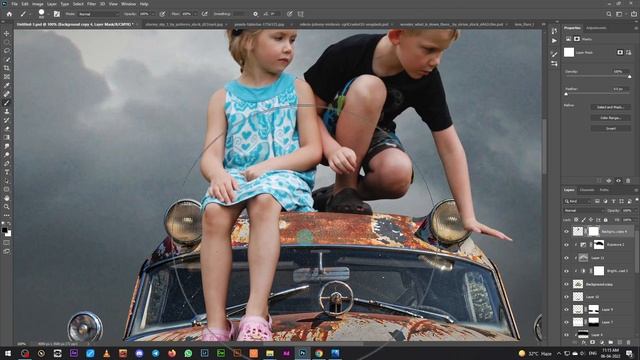Screen dimensions: 640x360
Task: Select the pixel mask icon in Properties
Action: point(620,52)
